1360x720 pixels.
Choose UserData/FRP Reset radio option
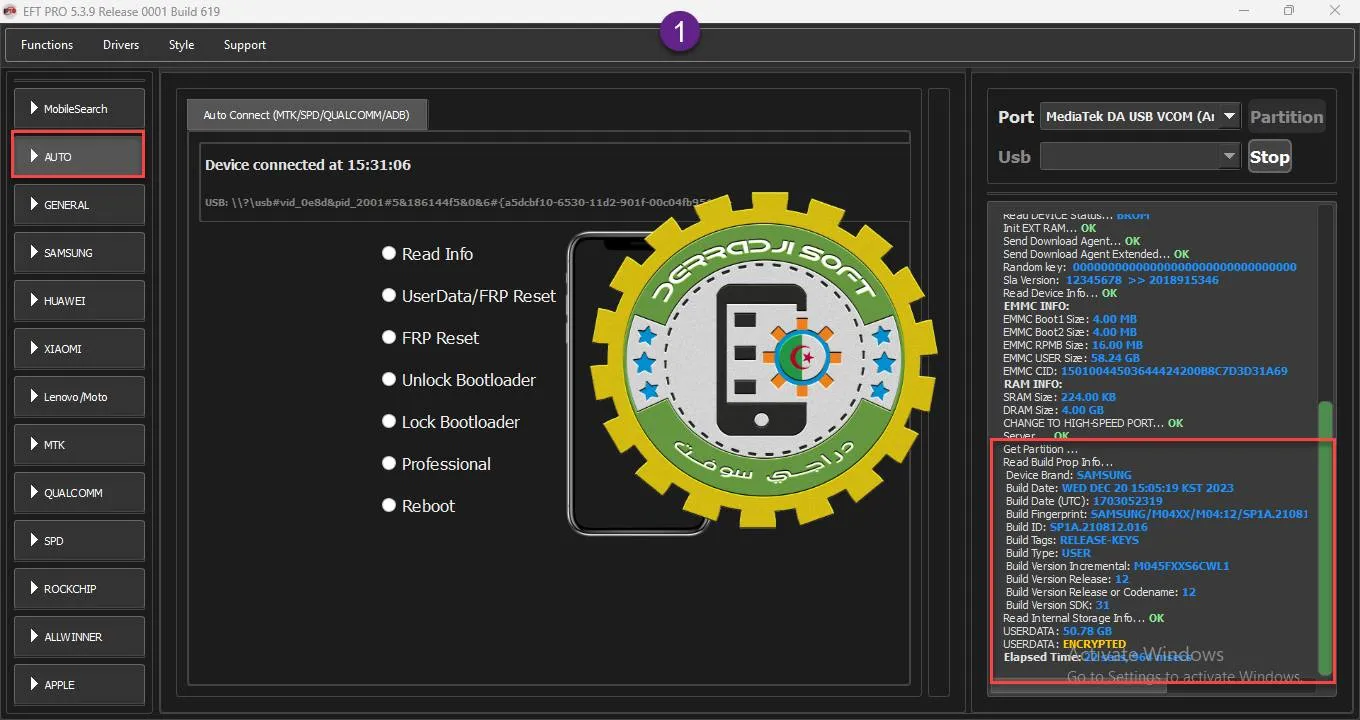pyautogui.click(x=389, y=296)
